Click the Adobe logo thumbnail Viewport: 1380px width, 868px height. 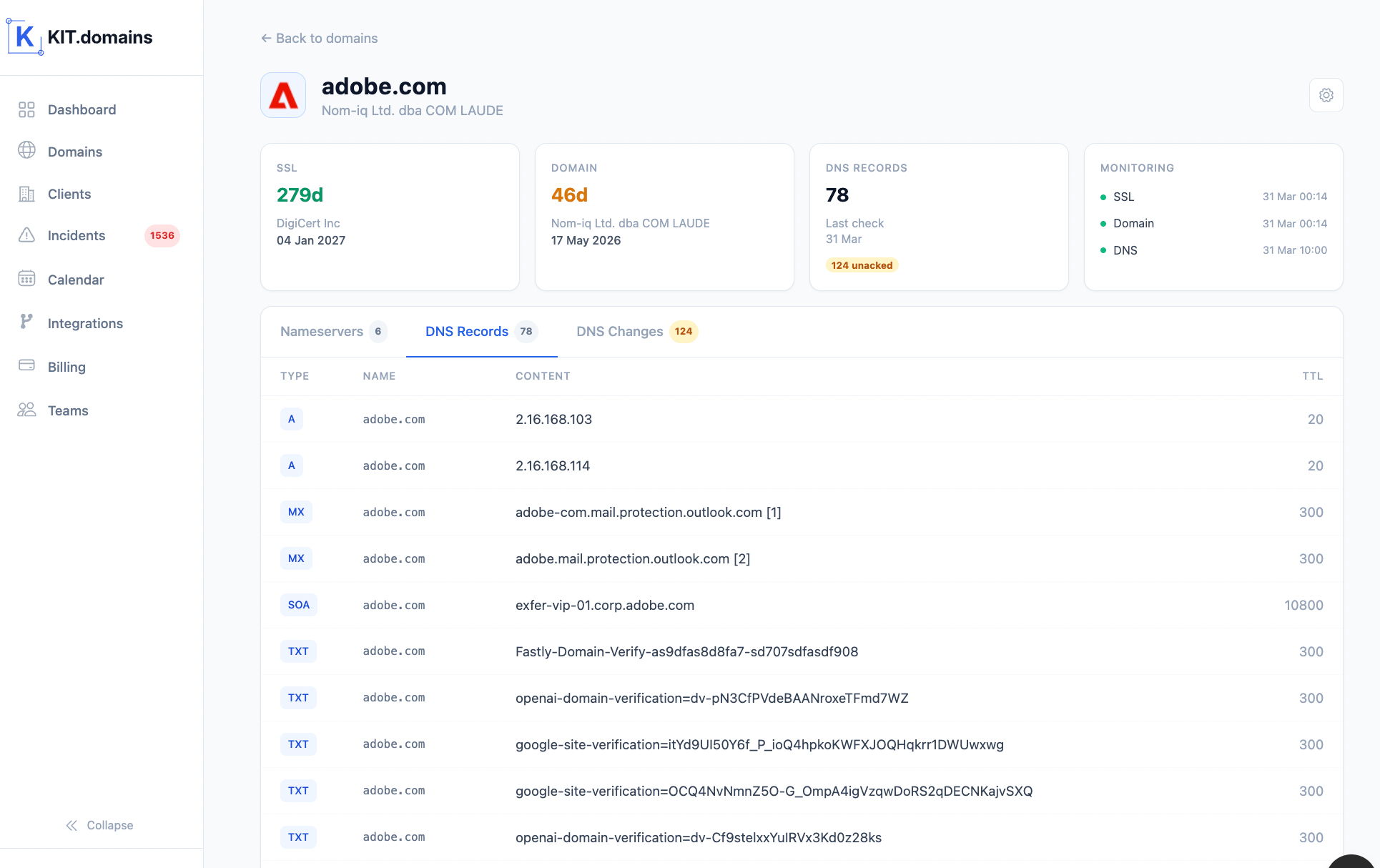pyautogui.click(x=283, y=95)
